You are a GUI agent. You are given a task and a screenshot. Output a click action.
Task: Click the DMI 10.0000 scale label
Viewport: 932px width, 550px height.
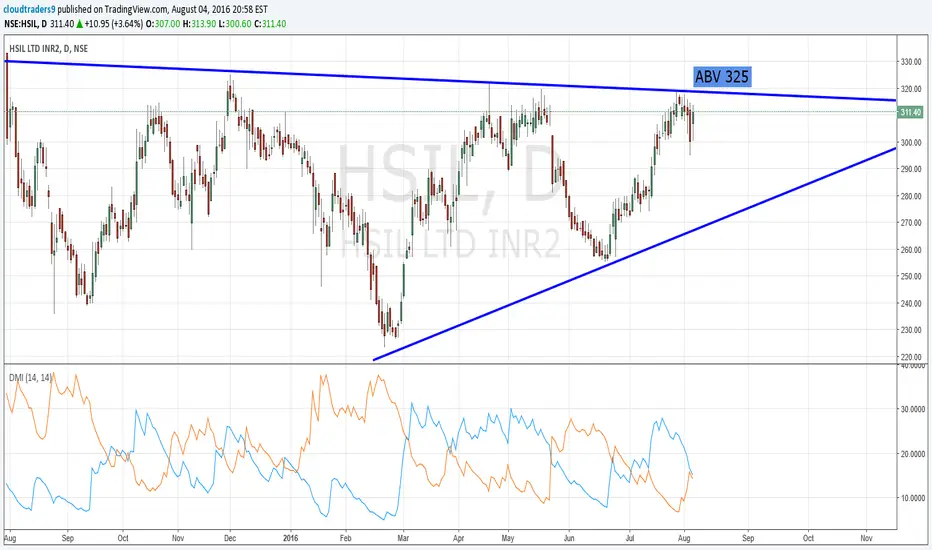pyautogui.click(x=912, y=498)
